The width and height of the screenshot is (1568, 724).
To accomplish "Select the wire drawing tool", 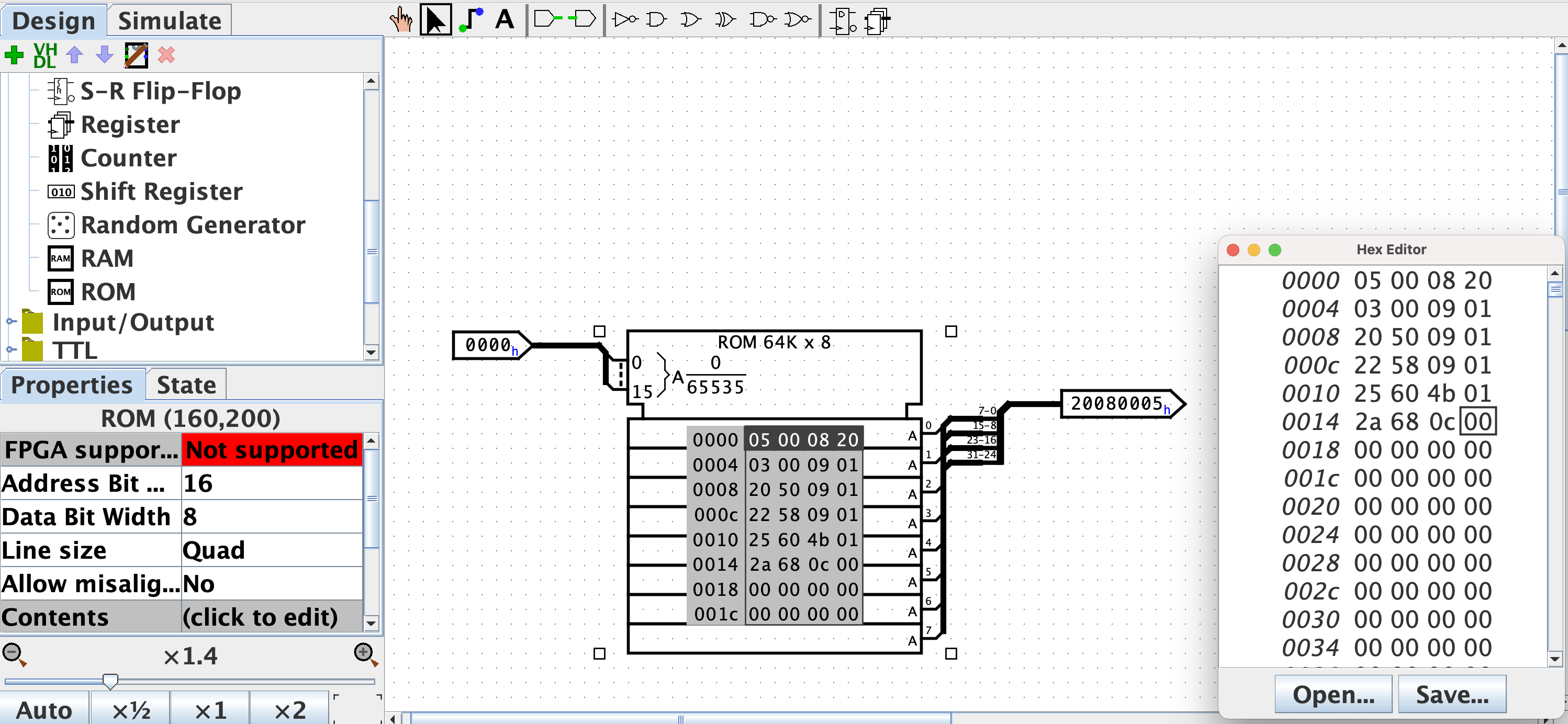I will [x=472, y=19].
